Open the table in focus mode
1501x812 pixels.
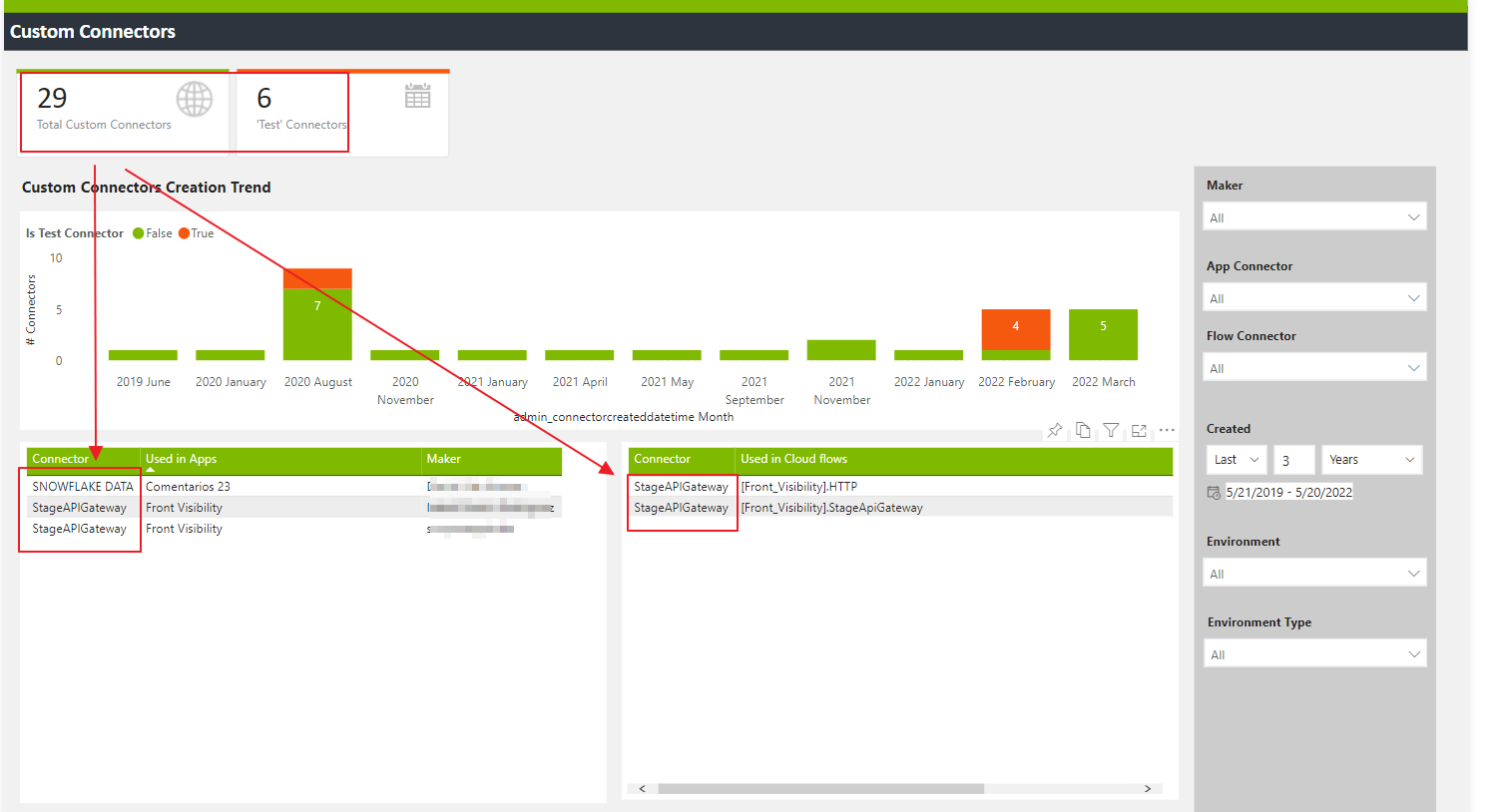pyautogui.click(x=1139, y=430)
